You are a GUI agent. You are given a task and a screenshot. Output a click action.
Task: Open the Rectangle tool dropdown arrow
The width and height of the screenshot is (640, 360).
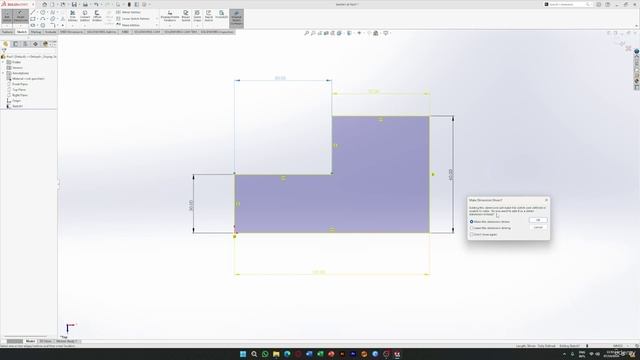point(38,19)
